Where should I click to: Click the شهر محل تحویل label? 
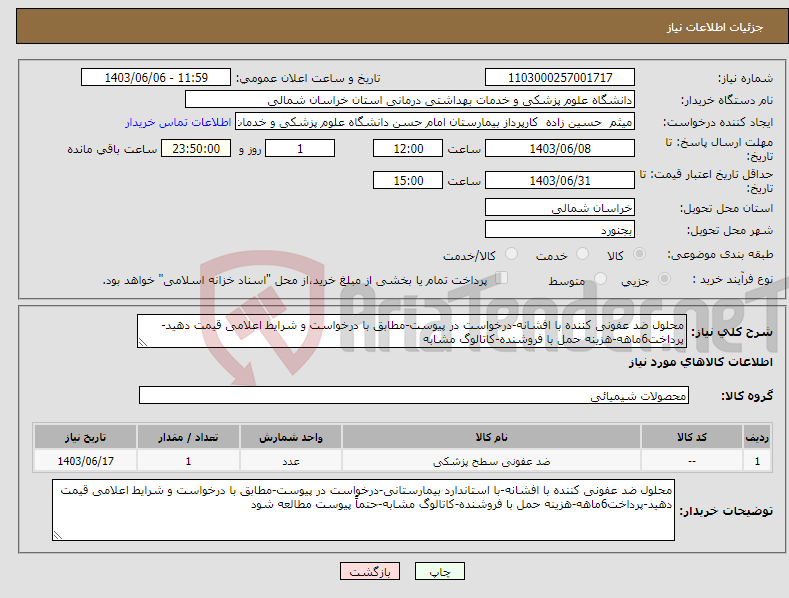pyautogui.click(x=730, y=230)
